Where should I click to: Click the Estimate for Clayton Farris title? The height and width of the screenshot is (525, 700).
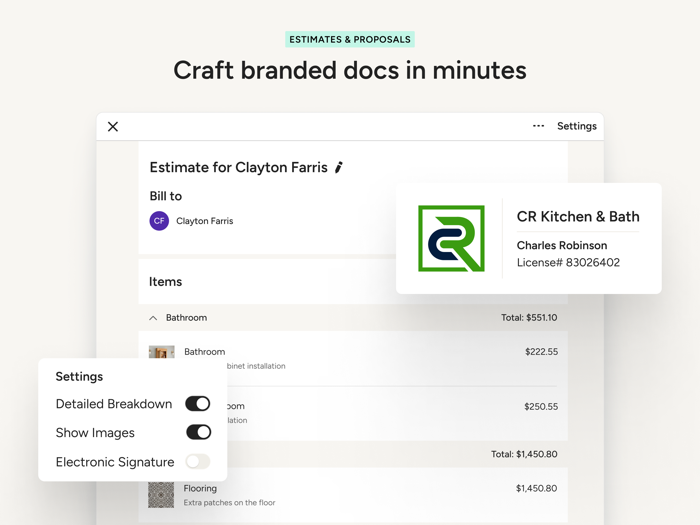(x=238, y=167)
